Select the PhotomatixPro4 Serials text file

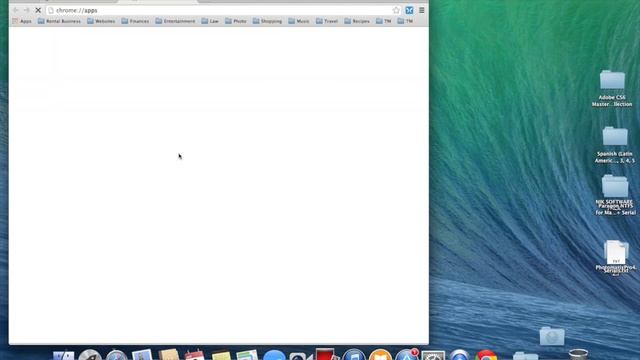coord(616,257)
